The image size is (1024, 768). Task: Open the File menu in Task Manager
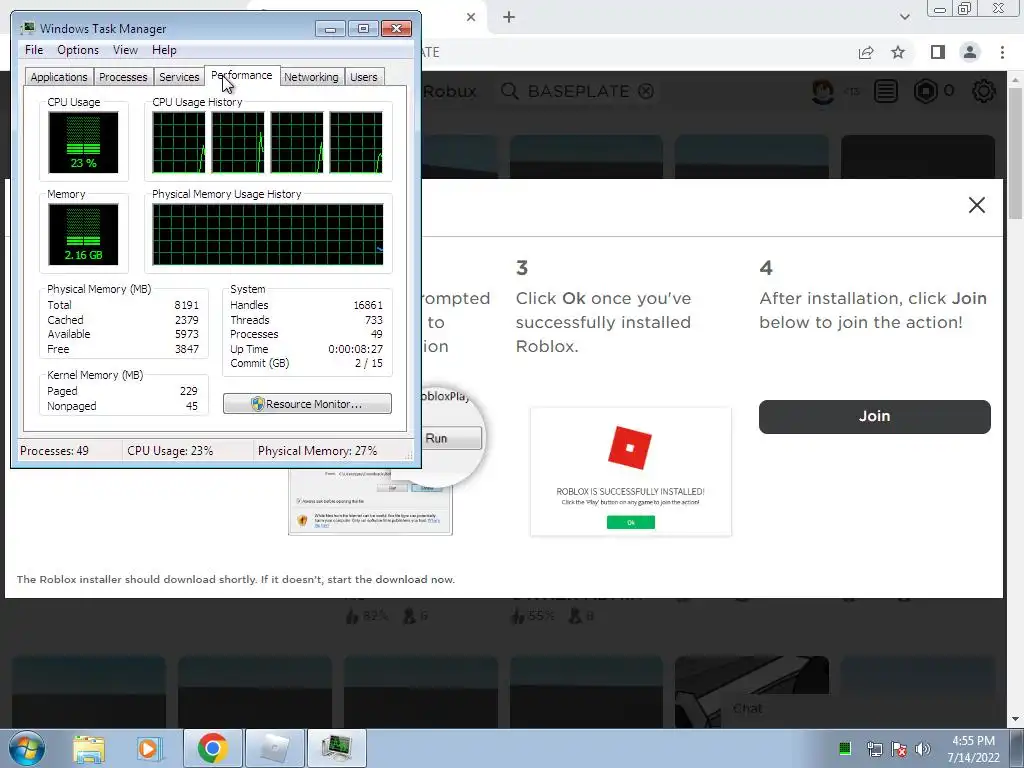(34, 50)
